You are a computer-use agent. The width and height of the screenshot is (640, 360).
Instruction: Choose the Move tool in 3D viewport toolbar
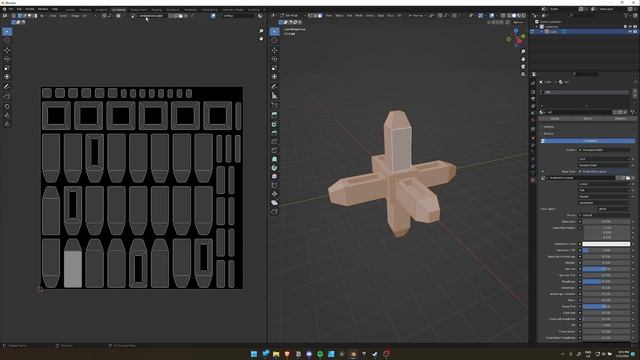(274, 50)
